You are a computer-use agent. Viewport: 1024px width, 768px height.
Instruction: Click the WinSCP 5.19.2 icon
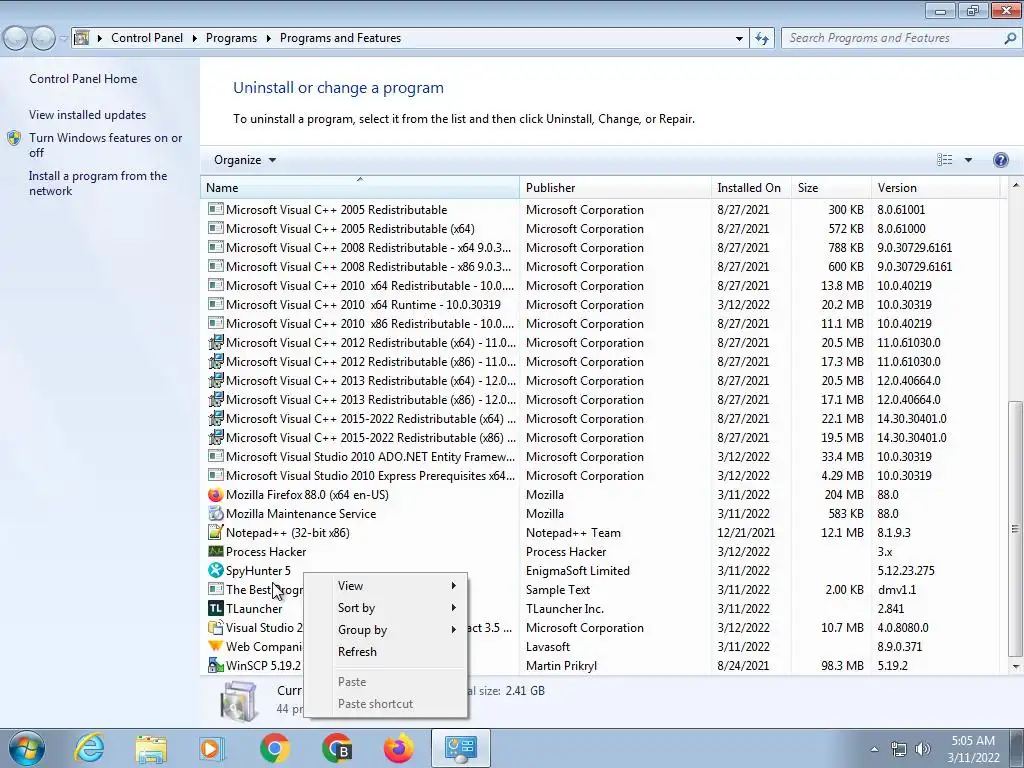[x=216, y=665]
